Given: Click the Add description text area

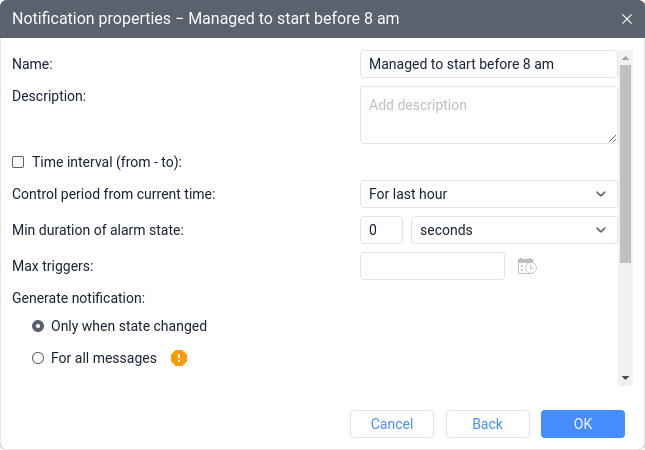Looking at the screenshot, I should (488, 114).
